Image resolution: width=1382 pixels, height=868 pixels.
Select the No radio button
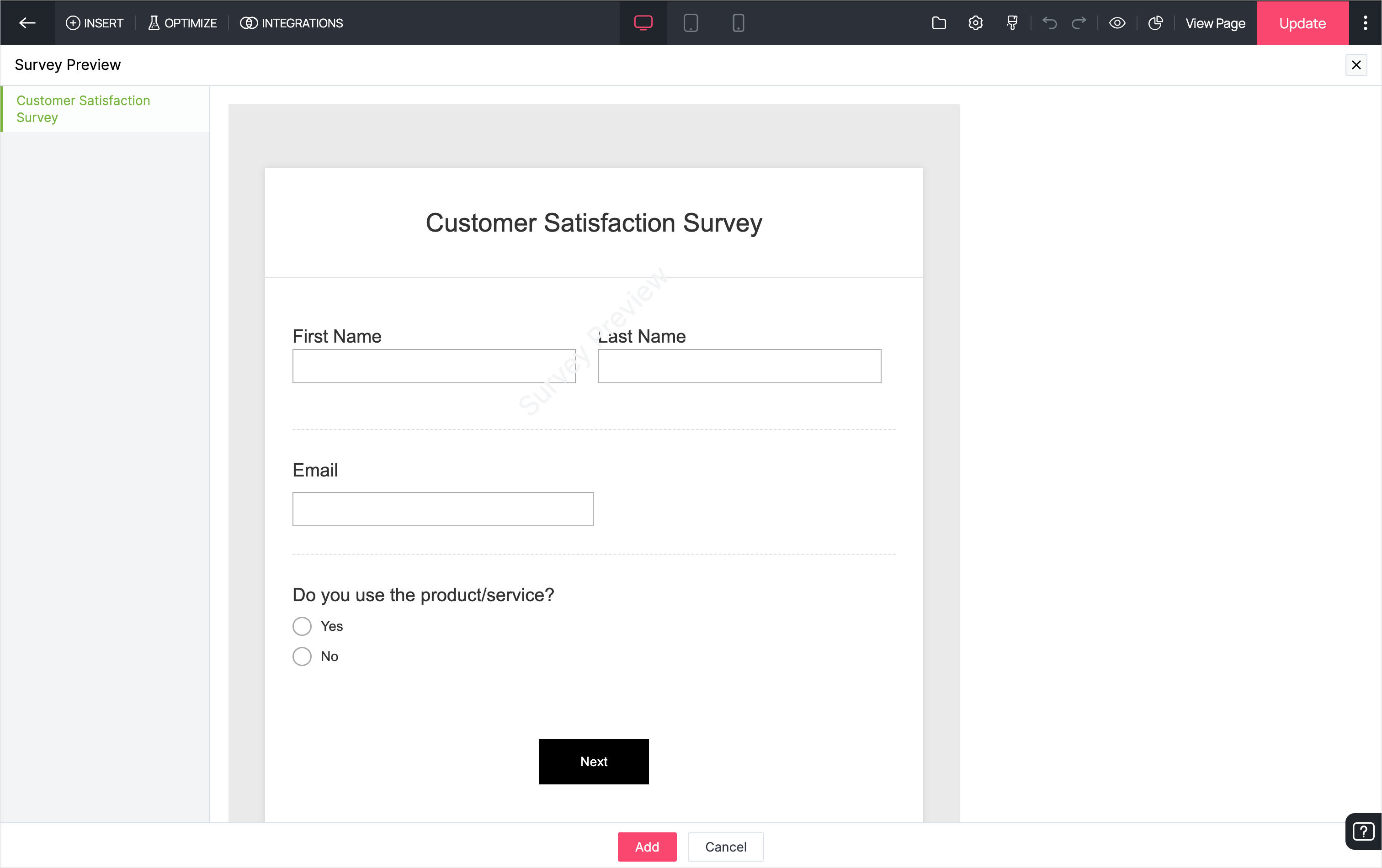tap(302, 656)
